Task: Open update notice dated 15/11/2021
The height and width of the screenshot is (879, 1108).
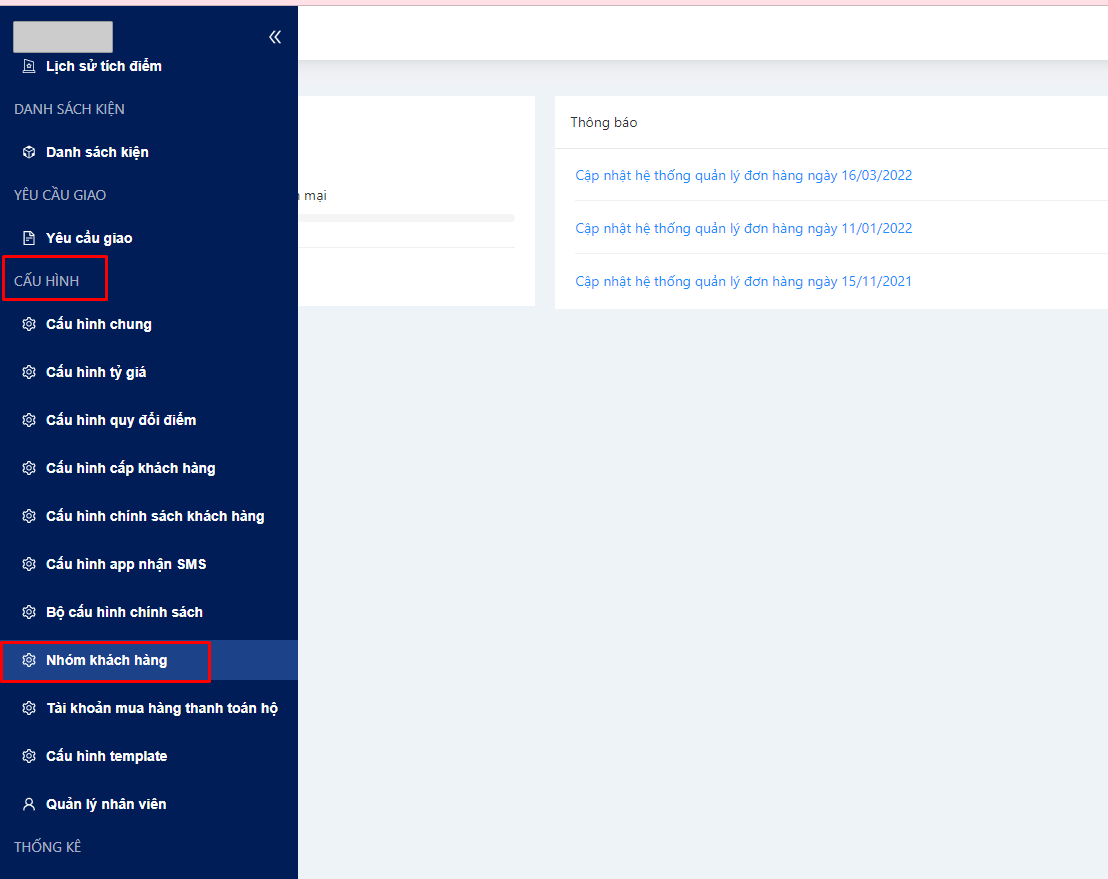Action: coord(743,281)
